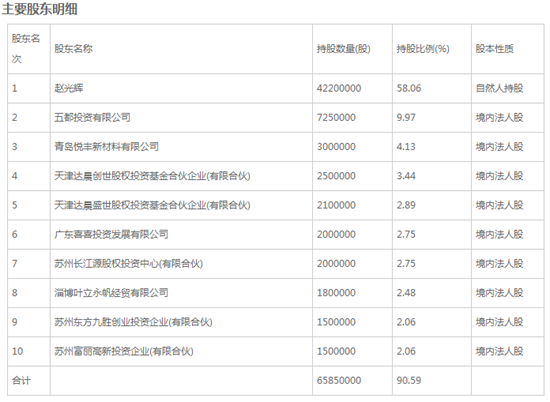Click the 主要股东明细 heading

(x=39, y=9)
